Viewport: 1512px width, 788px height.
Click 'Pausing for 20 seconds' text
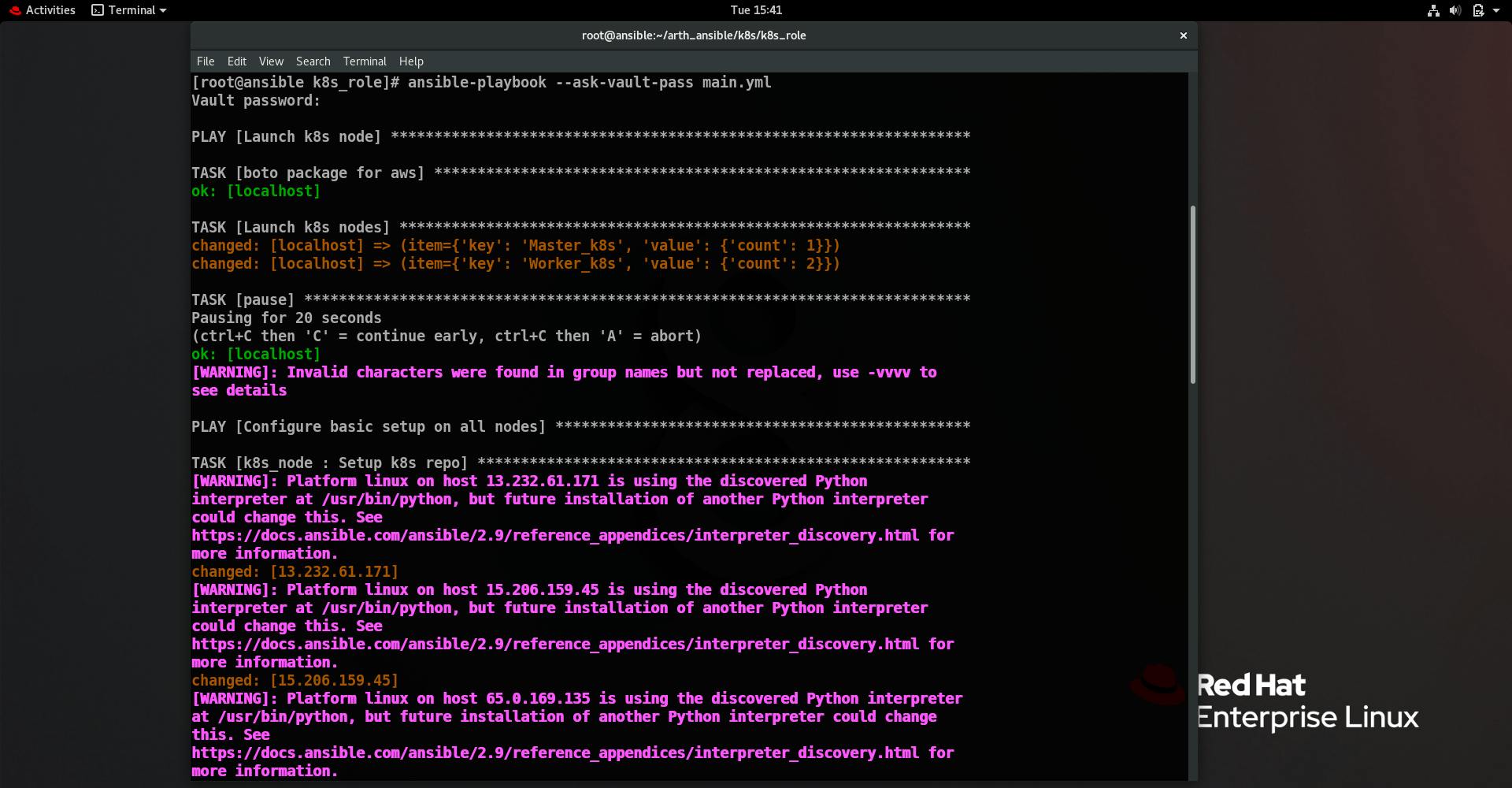[x=287, y=318]
